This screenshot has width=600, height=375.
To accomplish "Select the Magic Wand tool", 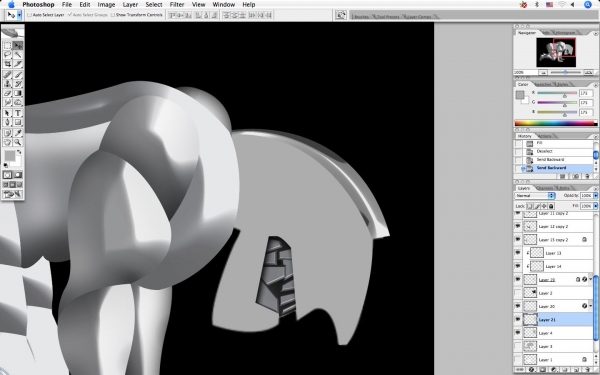I will [18, 55].
